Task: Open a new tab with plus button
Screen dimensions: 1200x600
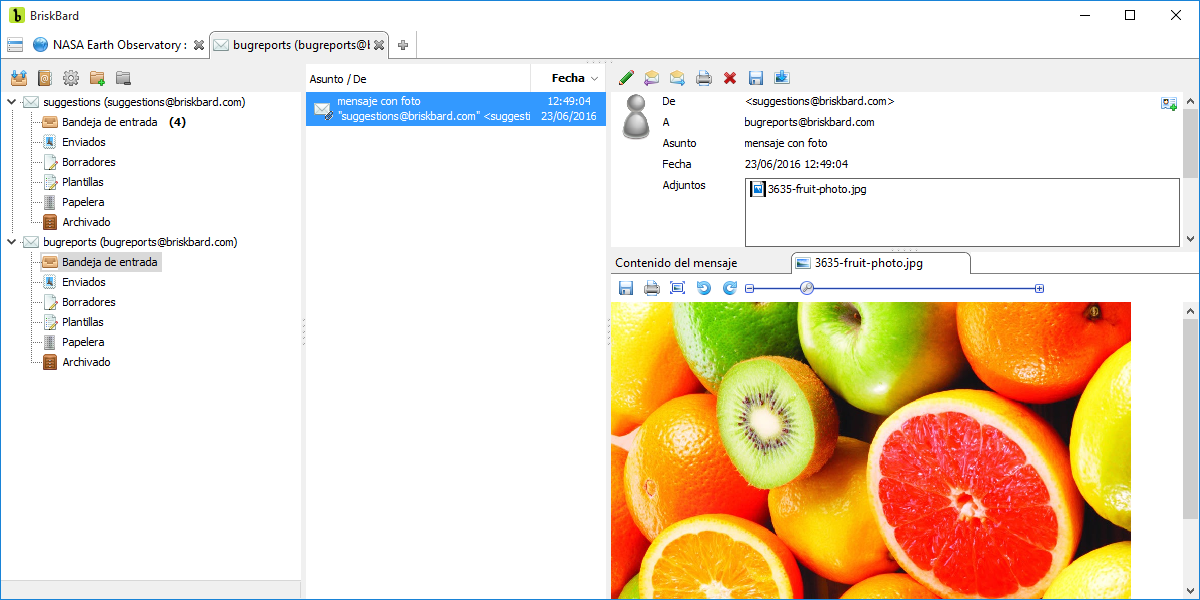Action: pyautogui.click(x=403, y=45)
